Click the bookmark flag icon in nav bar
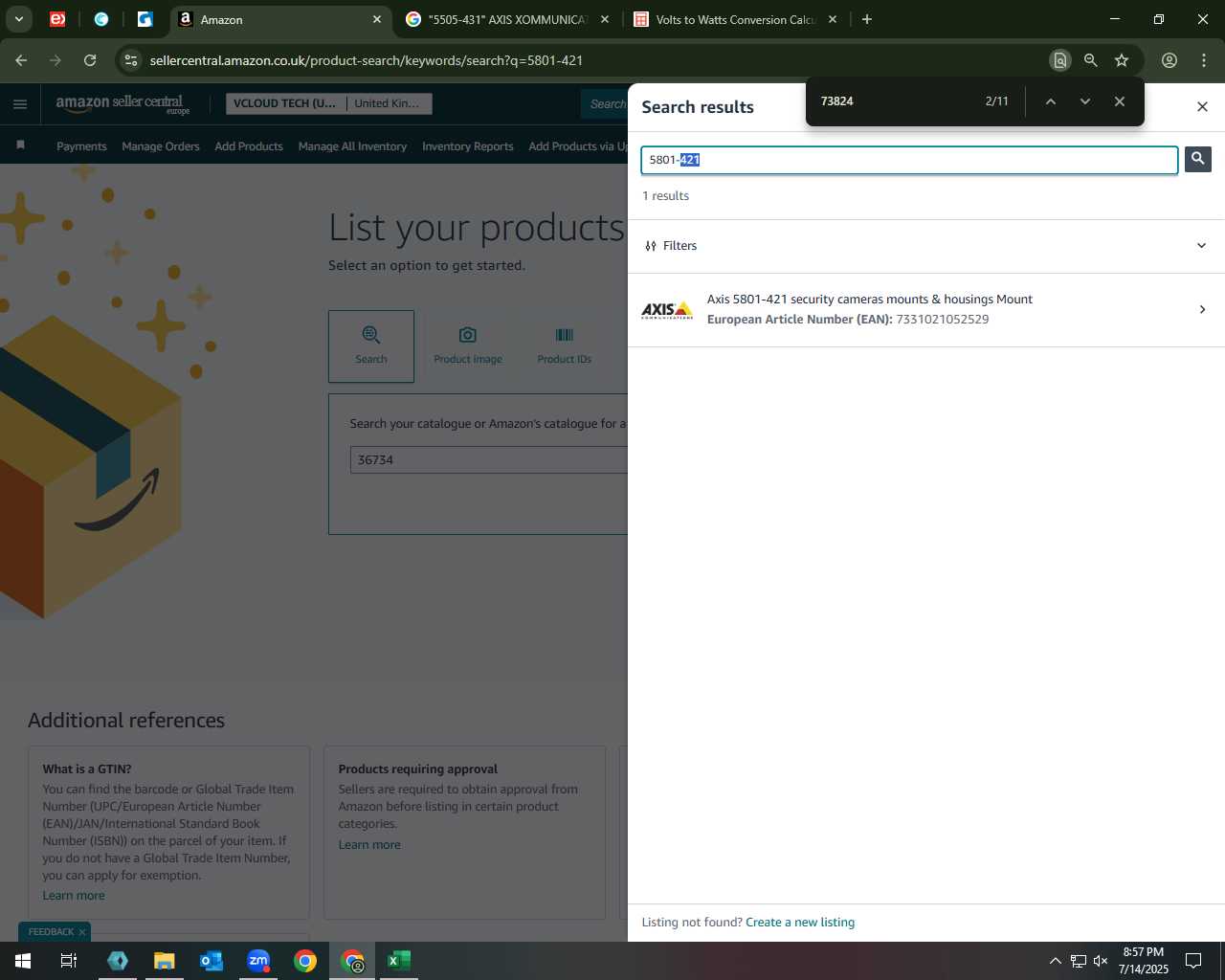The width and height of the screenshot is (1225, 980). [x=20, y=145]
